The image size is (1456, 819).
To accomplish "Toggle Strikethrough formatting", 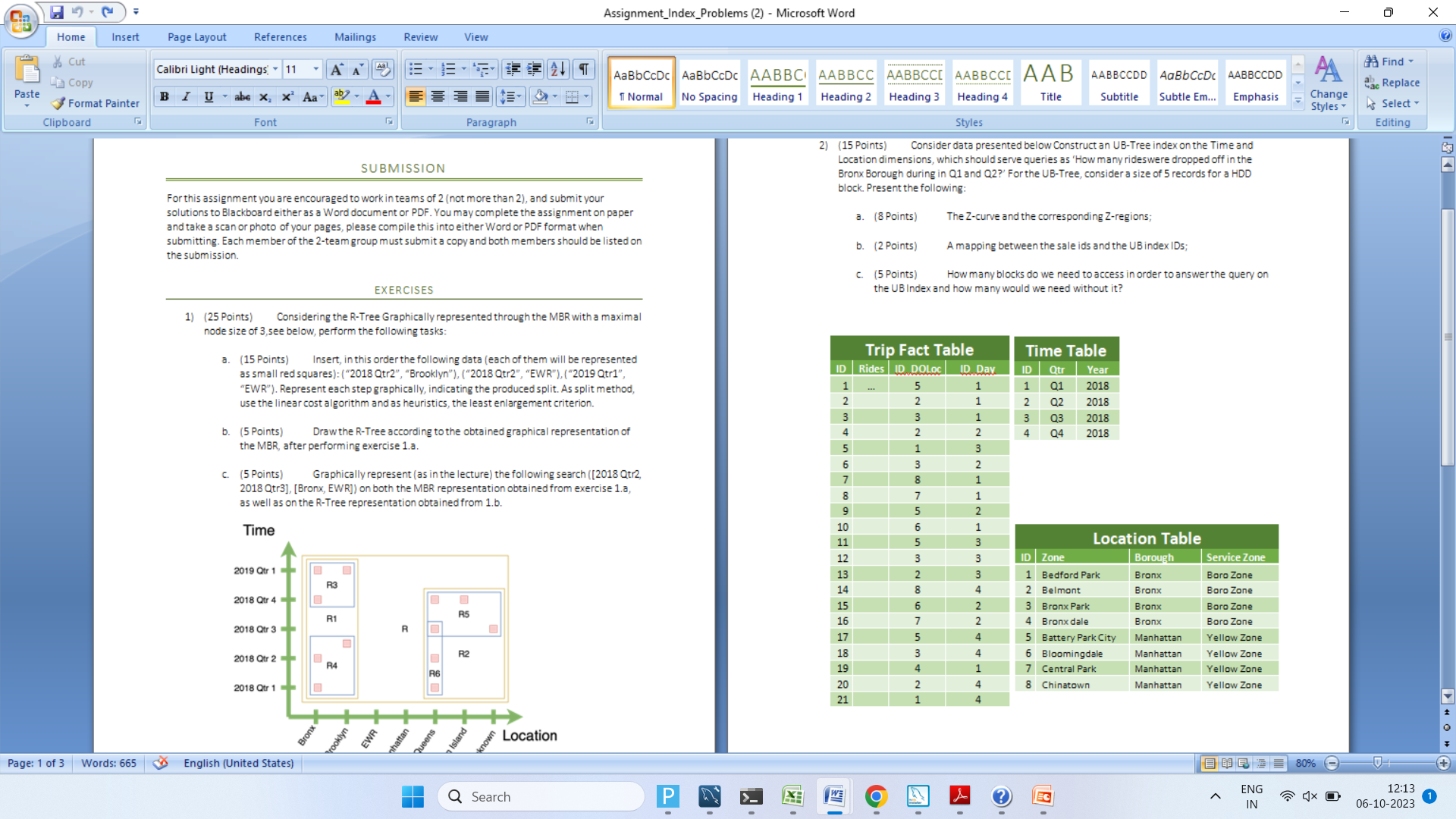I will coord(242,96).
